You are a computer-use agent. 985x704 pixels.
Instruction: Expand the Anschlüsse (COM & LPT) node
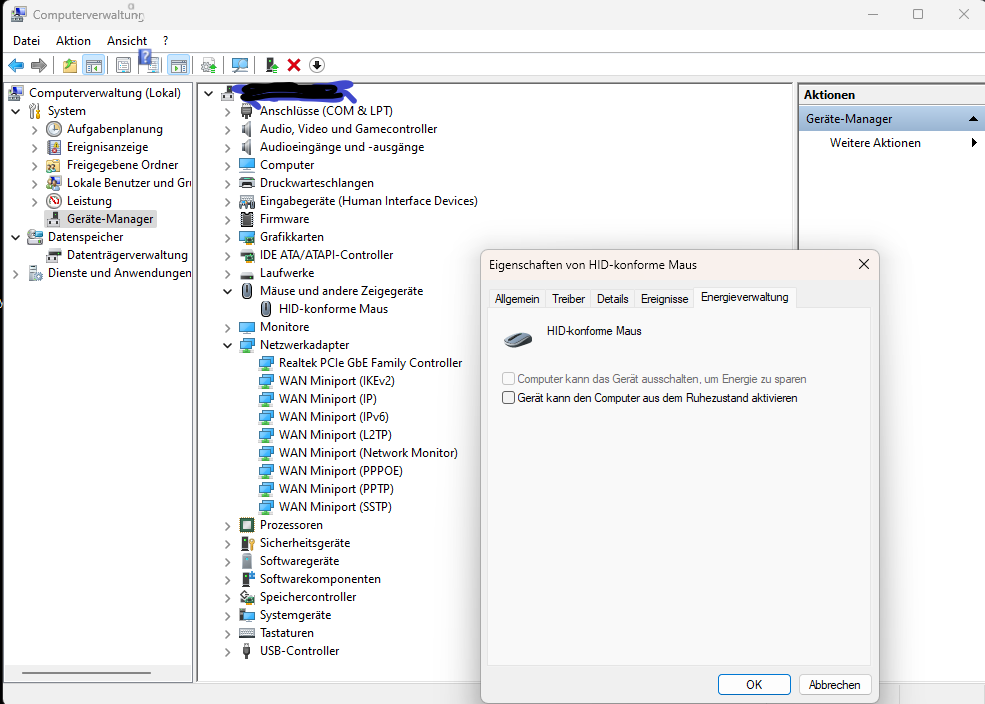click(227, 112)
